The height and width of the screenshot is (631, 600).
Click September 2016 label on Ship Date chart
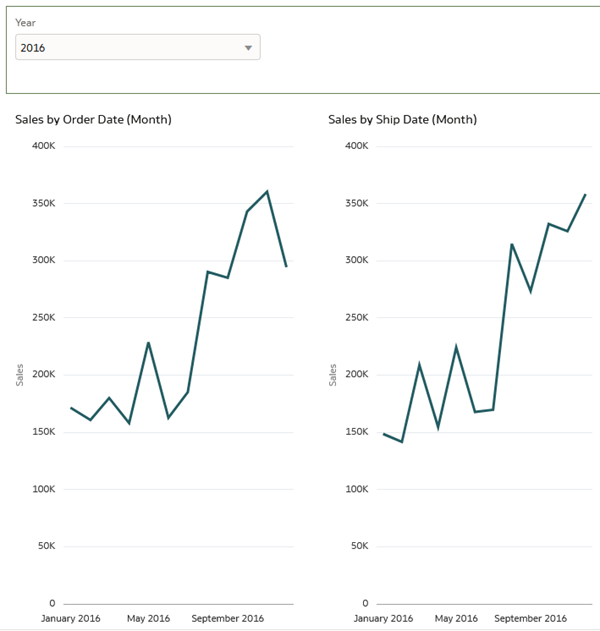[530, 618]
